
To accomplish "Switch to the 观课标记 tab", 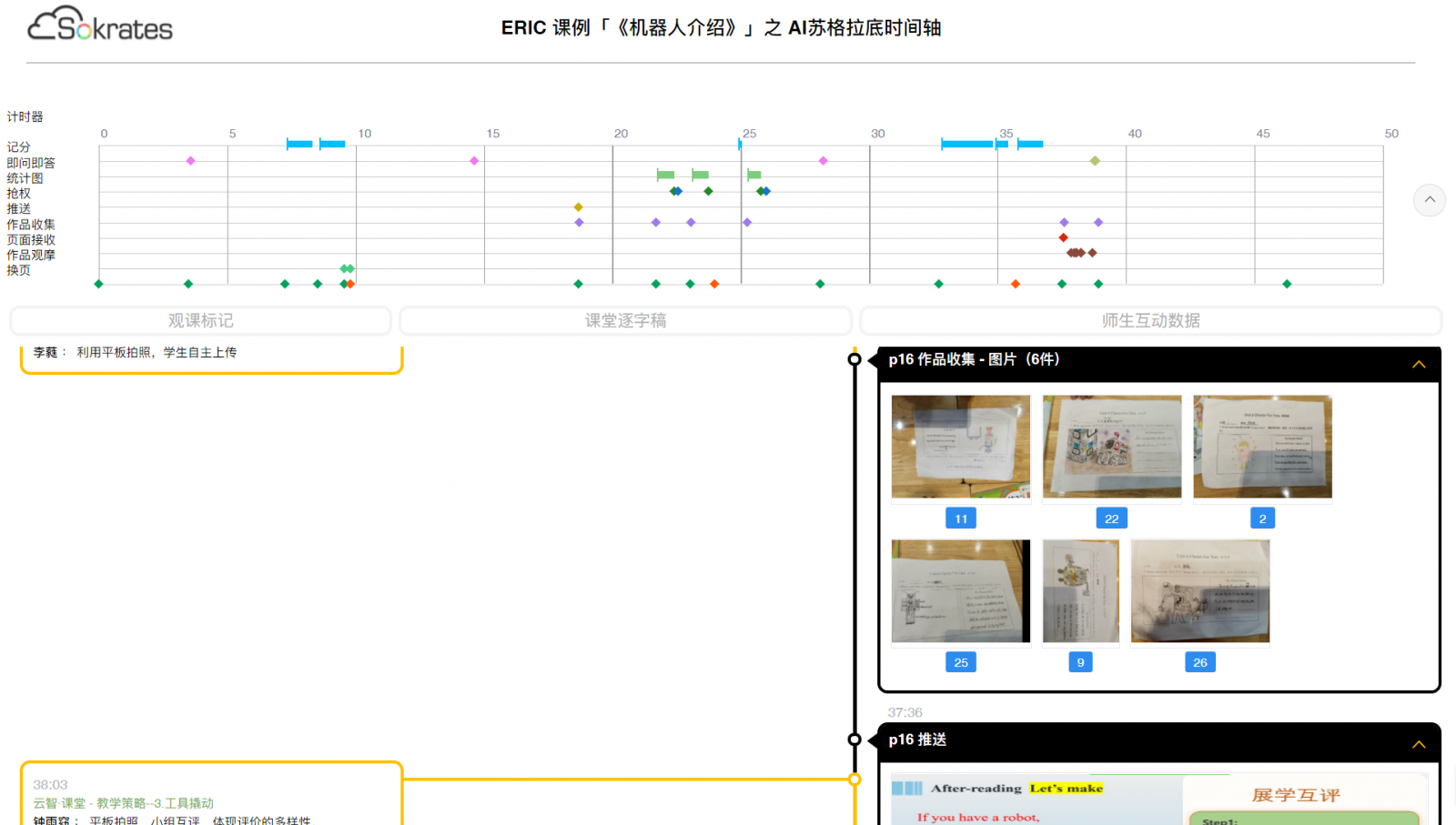I will point(200,321).
